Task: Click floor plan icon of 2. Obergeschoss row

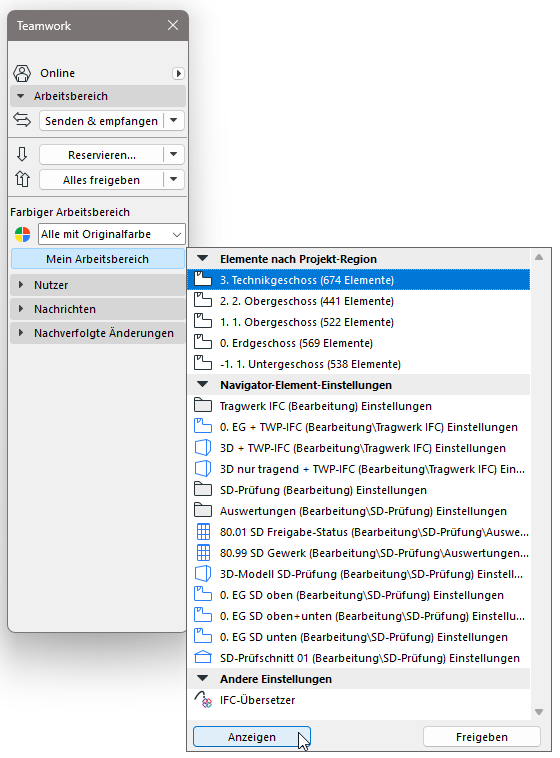Action: pos(203,301)
